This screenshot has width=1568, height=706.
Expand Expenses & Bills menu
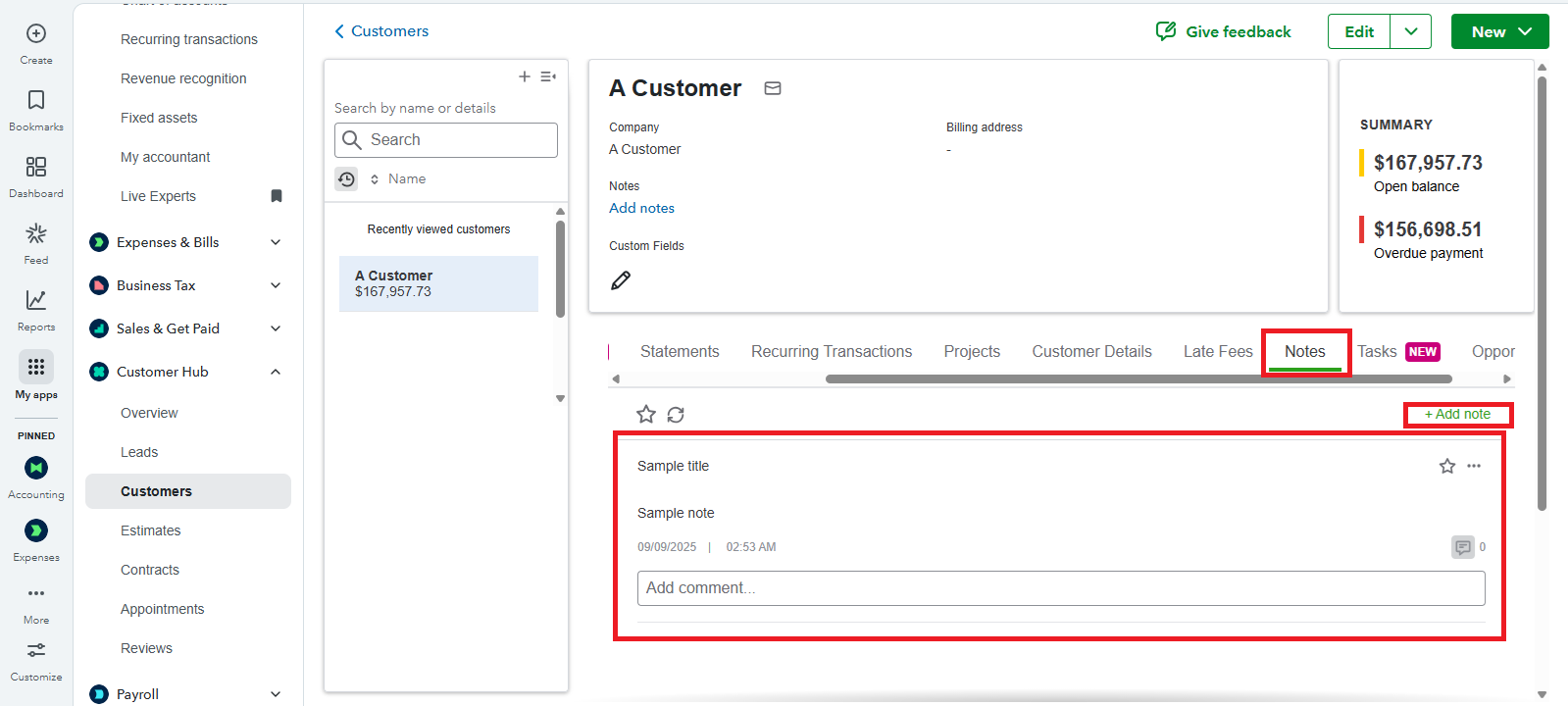276,242
